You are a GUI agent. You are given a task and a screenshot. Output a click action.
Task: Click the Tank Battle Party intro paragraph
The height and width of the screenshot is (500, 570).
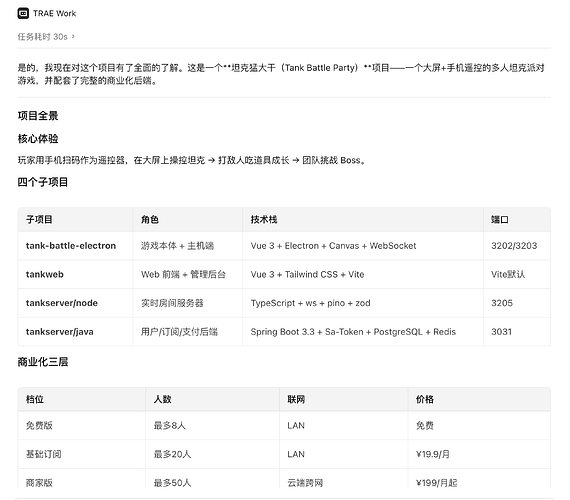pyautogui.click(x=281, y=74)
